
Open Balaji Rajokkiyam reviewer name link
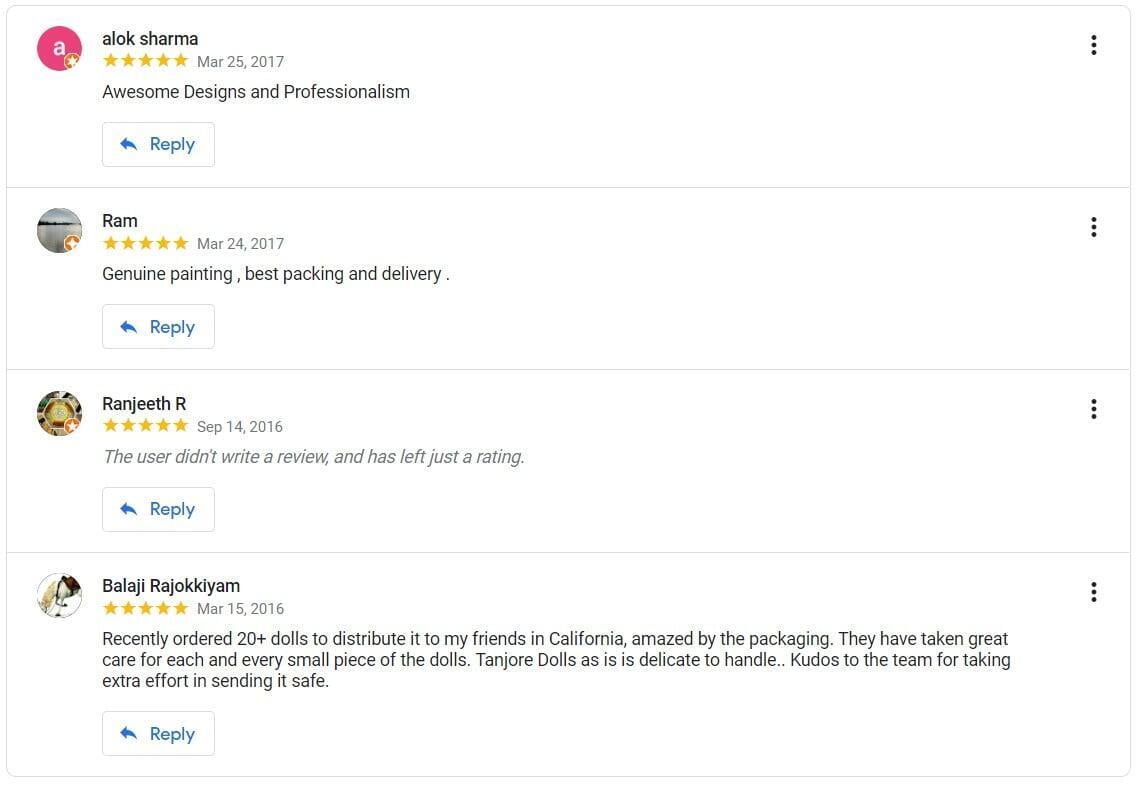(171, 586)
